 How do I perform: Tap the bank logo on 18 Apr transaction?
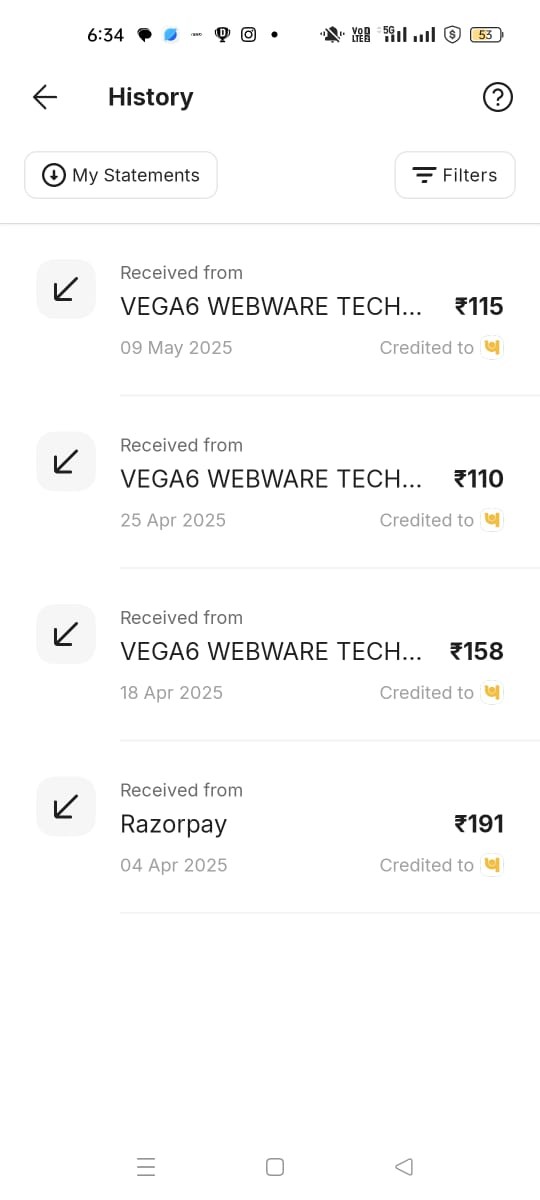[491, 692]
